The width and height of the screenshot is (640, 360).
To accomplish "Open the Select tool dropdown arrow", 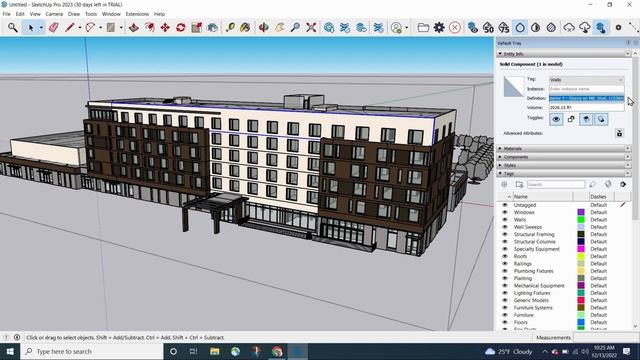I will [x=41, y=28].
